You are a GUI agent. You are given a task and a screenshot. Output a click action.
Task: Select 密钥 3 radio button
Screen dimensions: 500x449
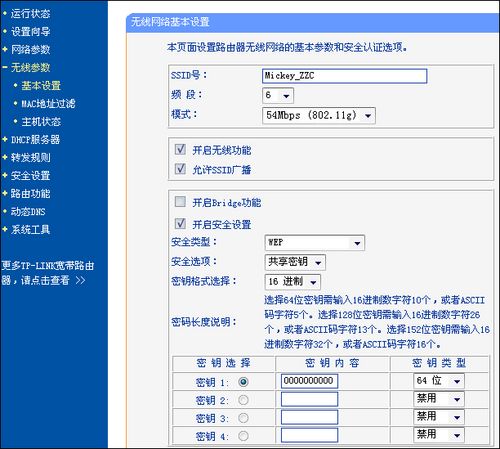pos(243,418)
